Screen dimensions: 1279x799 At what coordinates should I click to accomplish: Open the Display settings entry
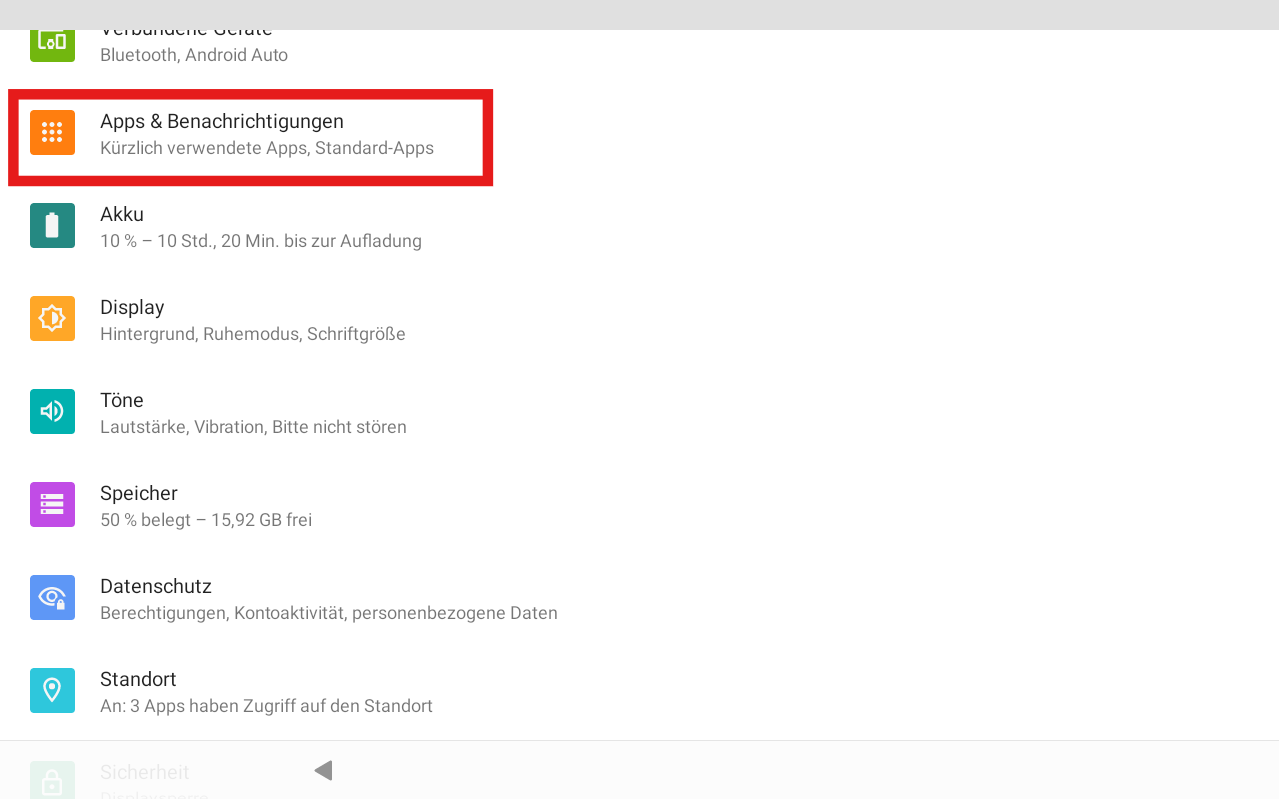coord(640,320)
